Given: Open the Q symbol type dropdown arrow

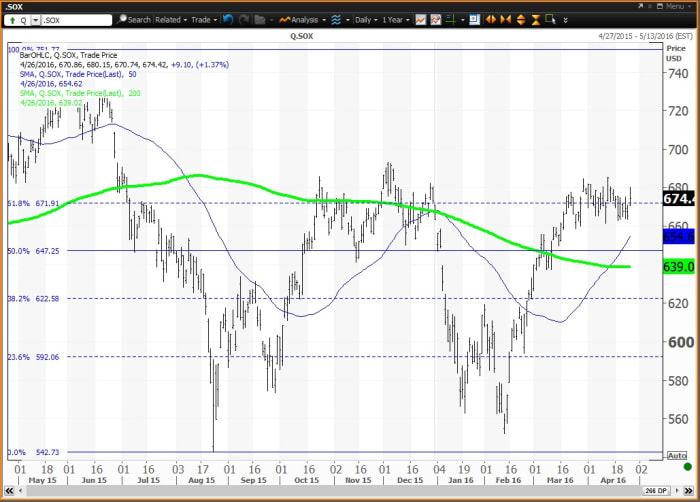Looking at the screenshot, I should (x=35, y=21).
